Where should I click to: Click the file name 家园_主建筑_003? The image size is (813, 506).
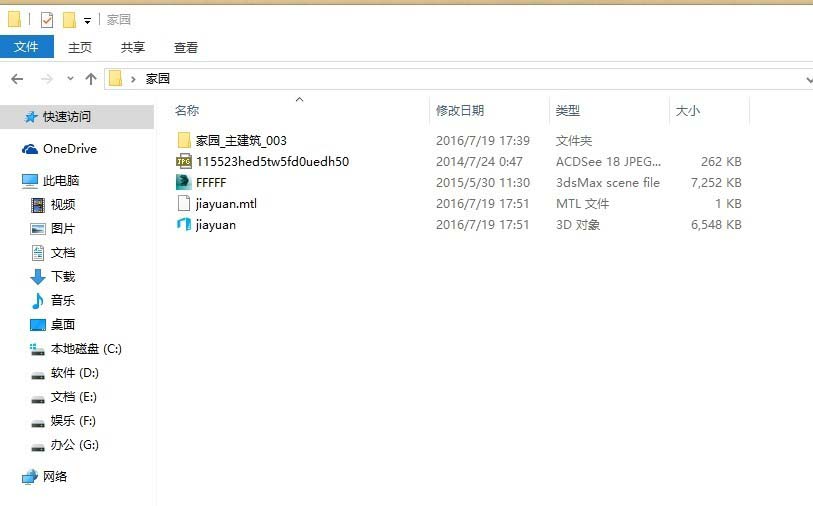point(241,140)
